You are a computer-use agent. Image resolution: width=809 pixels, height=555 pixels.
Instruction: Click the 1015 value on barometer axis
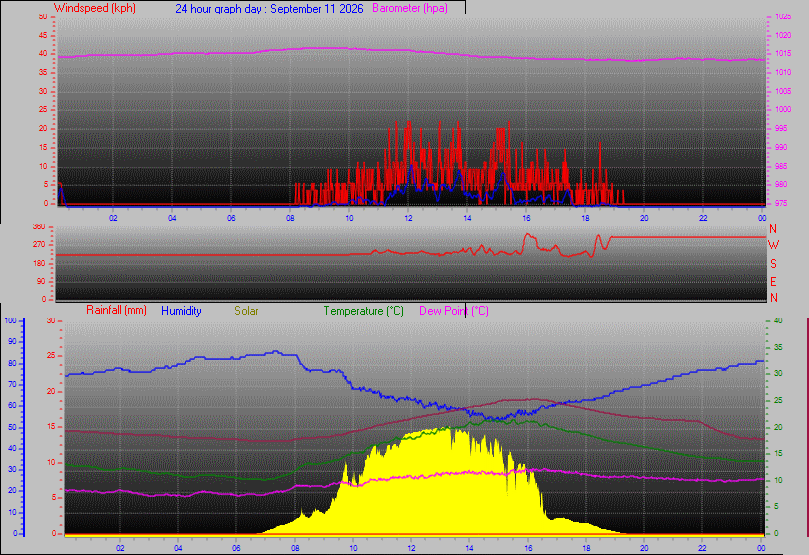click(783, 54)
